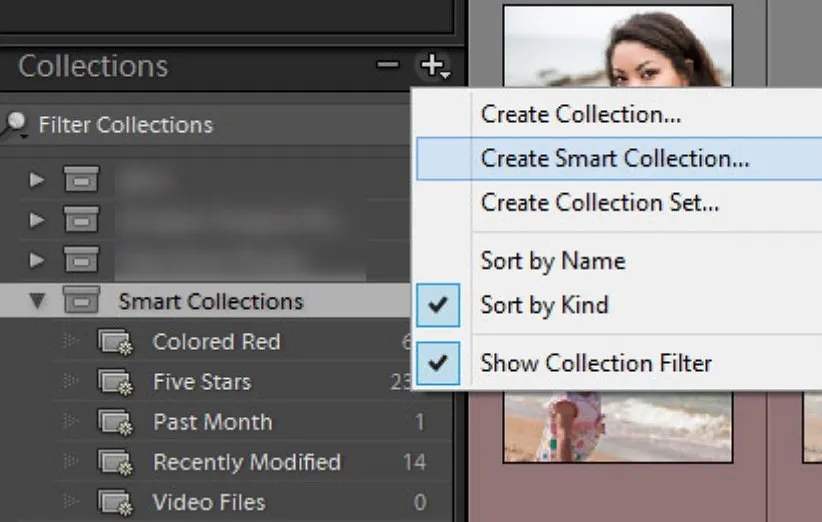Uncheck the Sort by Kind option
Screen dimensions: 822x522
click(x=437, y=305)
